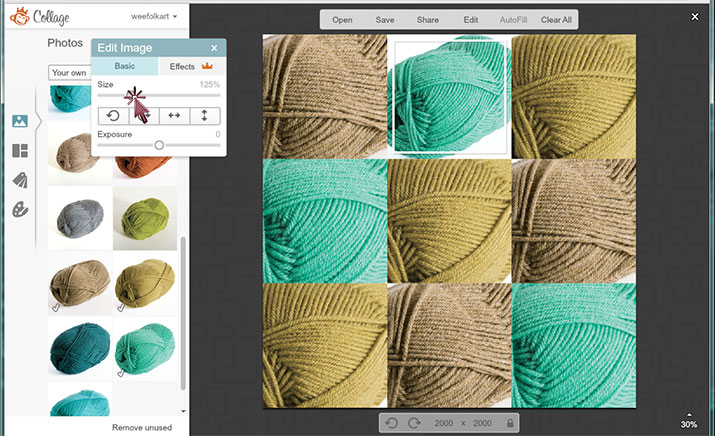Viewport: 715px width, 436px height.
Task: Click the rotate counterclockwise button in Edit Image
Action: (x=113, y=116)
